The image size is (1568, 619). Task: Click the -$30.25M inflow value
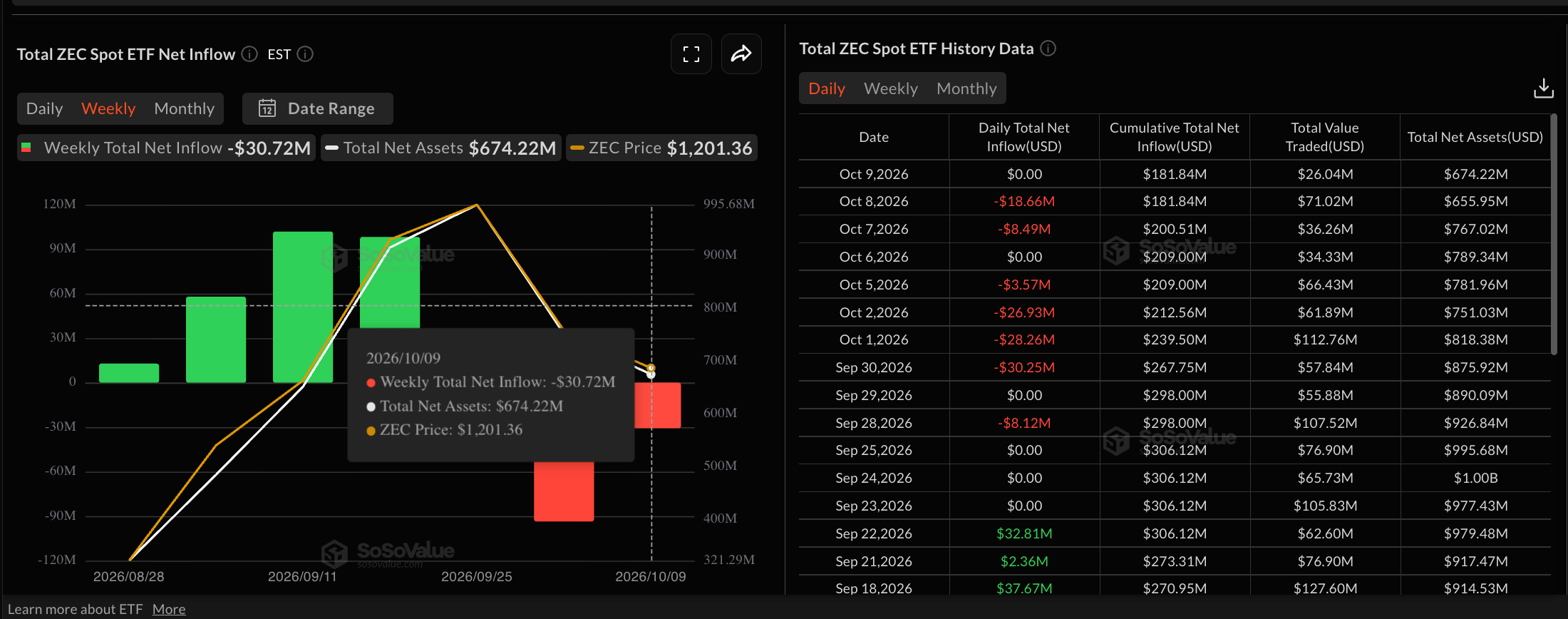coord(1024,367)
